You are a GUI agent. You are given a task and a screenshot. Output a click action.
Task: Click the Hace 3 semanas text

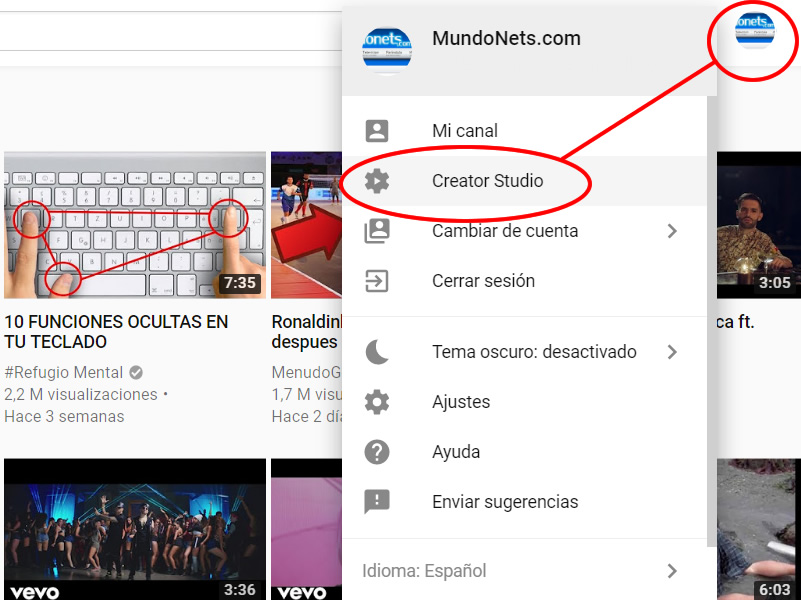(x=64, y=417)
